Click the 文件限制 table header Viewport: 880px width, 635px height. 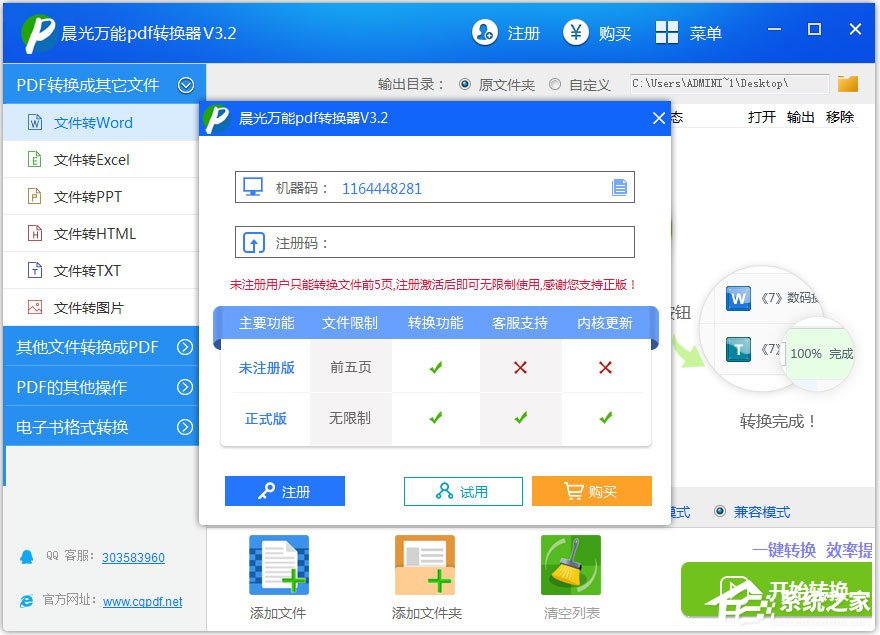(x=350, y=323)
